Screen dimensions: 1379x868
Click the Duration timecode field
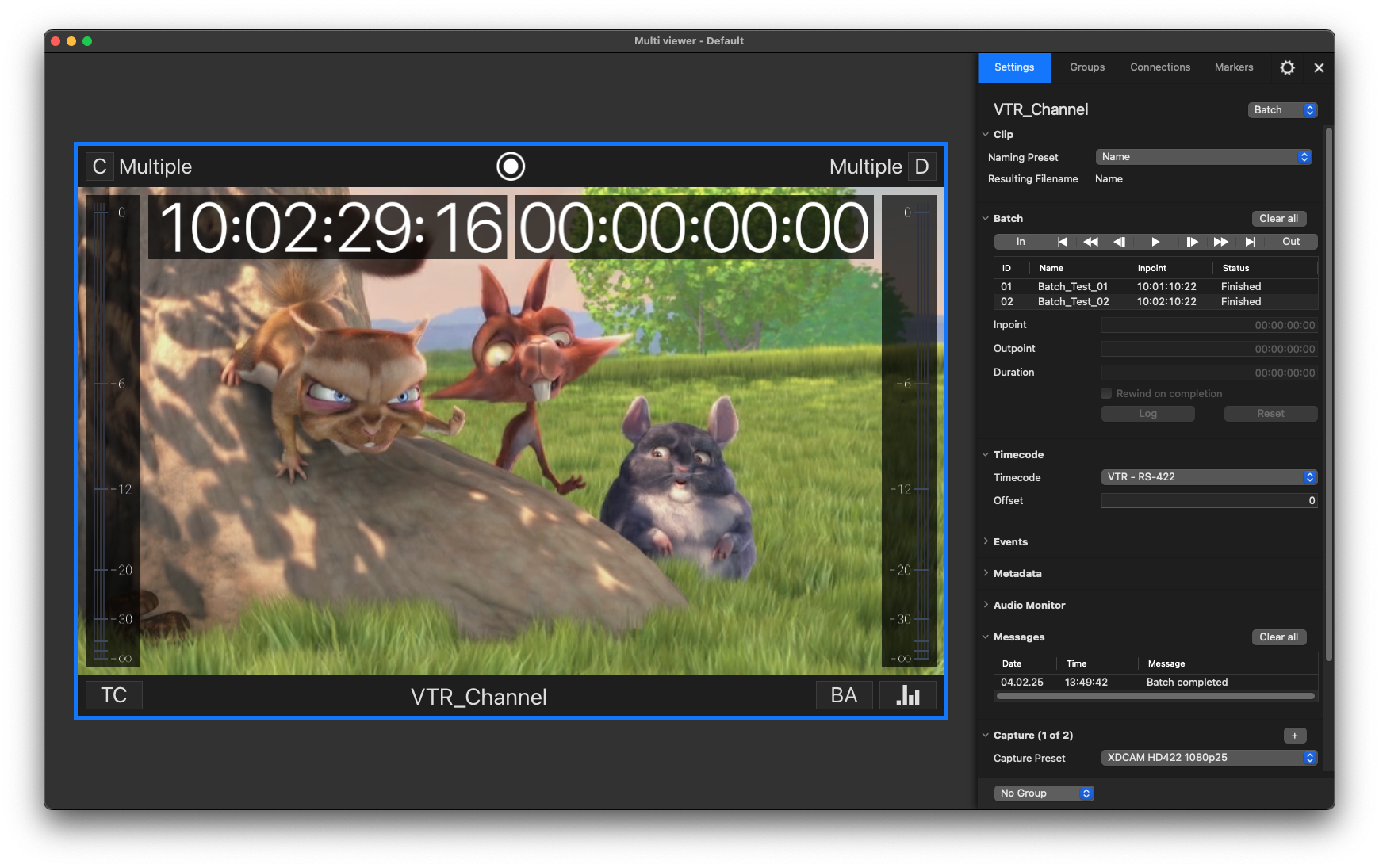(1209, 373)
